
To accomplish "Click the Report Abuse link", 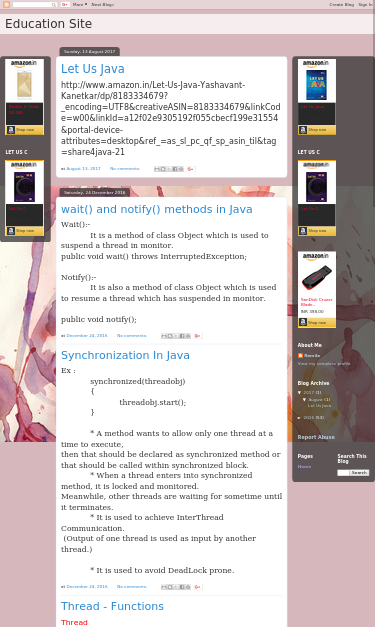I will [x=316, y=437].
